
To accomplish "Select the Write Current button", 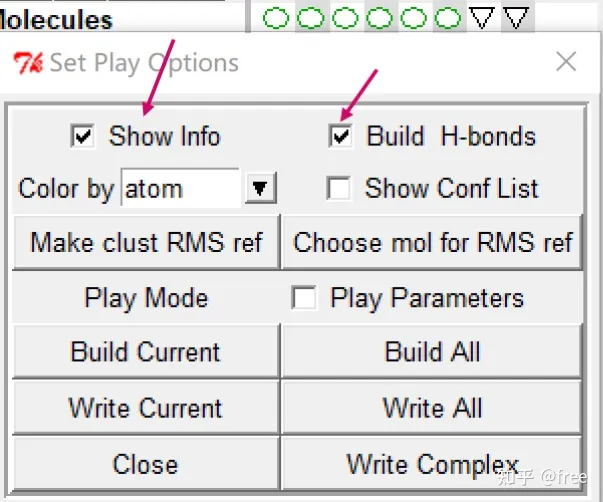I will coord(145,408).
